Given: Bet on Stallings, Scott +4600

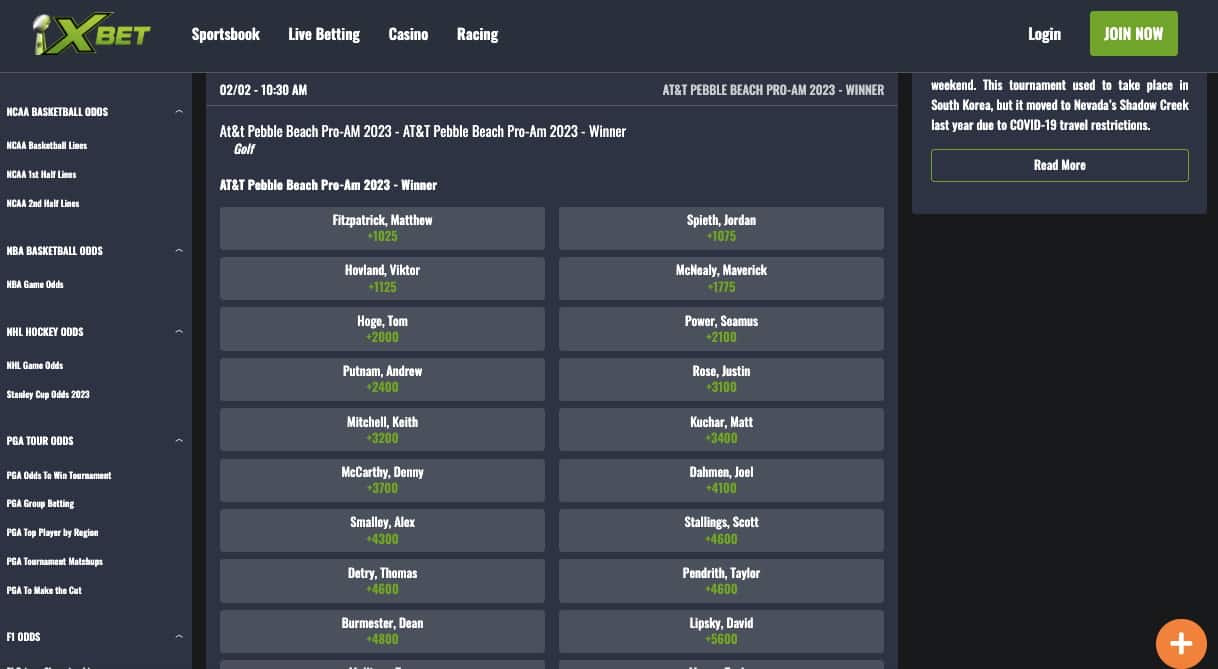Looking at the screenshot, I should (721, 530).
